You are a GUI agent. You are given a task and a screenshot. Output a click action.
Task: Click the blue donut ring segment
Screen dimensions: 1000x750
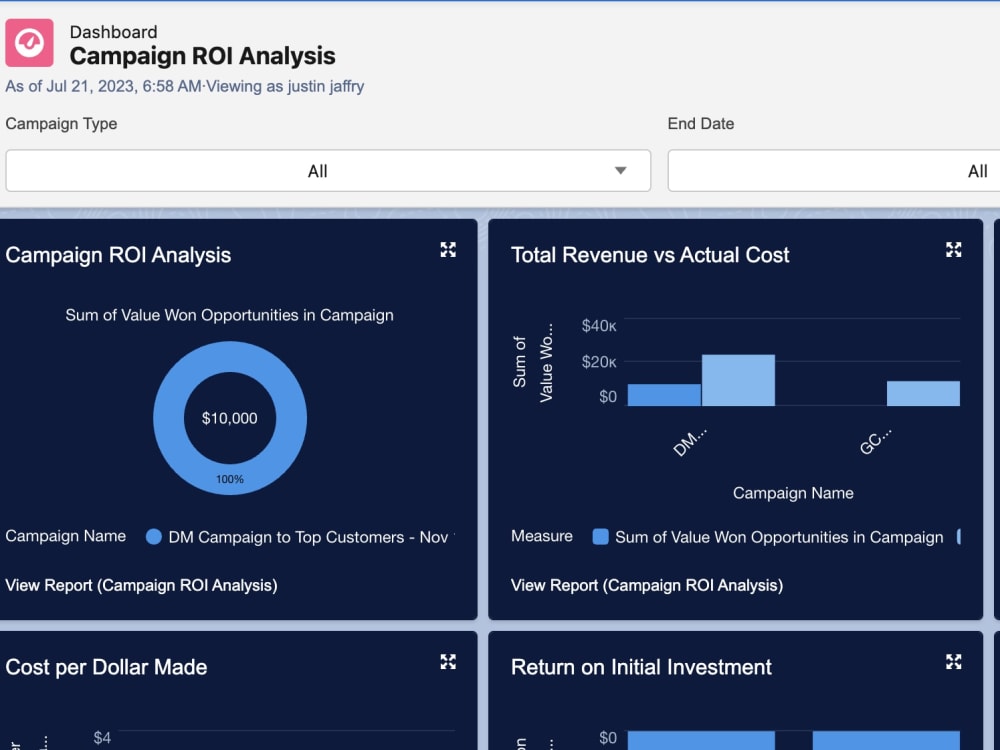pyautogui.click(x=168, y=418)
